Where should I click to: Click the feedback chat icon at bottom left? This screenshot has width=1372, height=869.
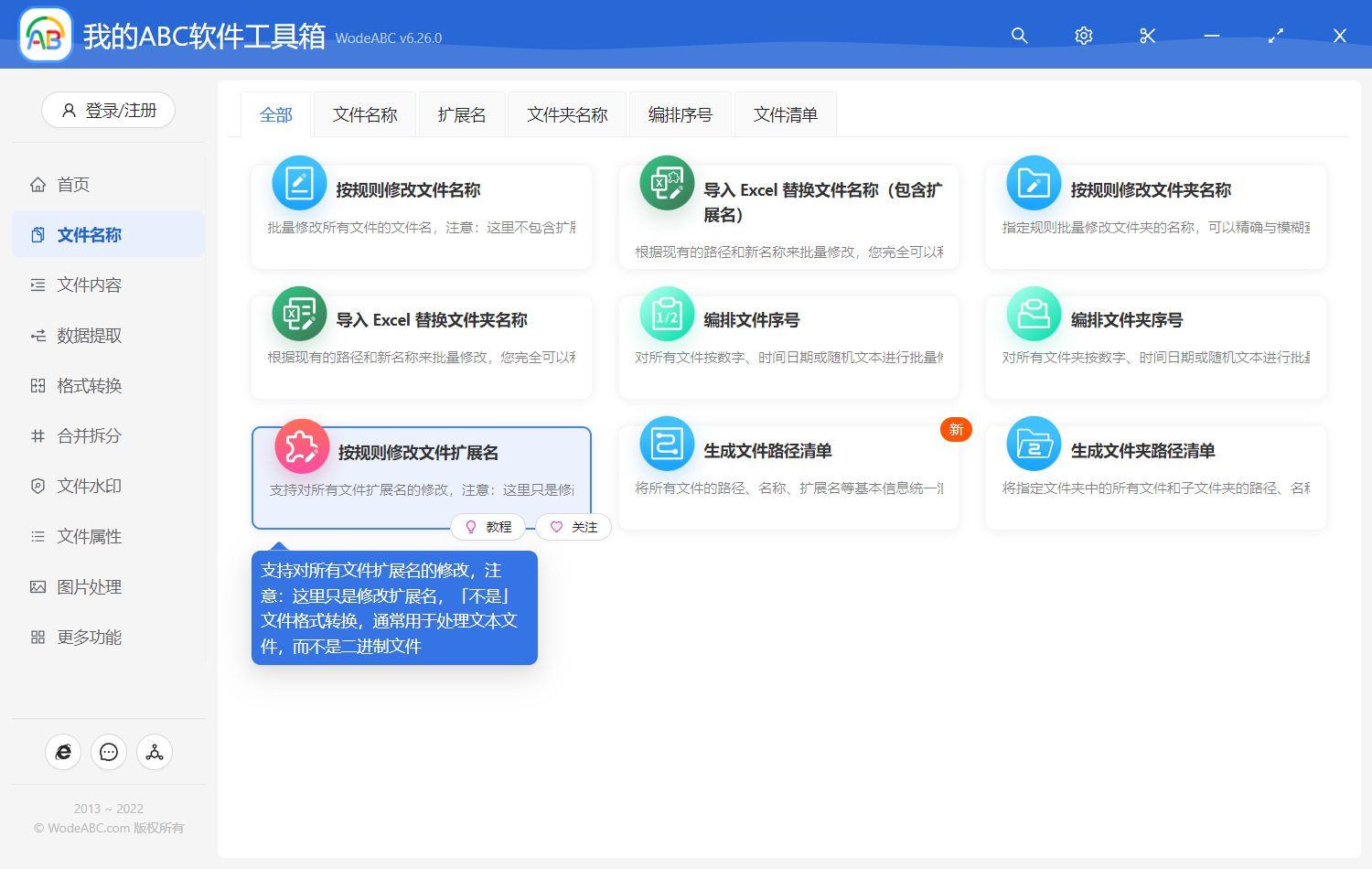point(109,752)
